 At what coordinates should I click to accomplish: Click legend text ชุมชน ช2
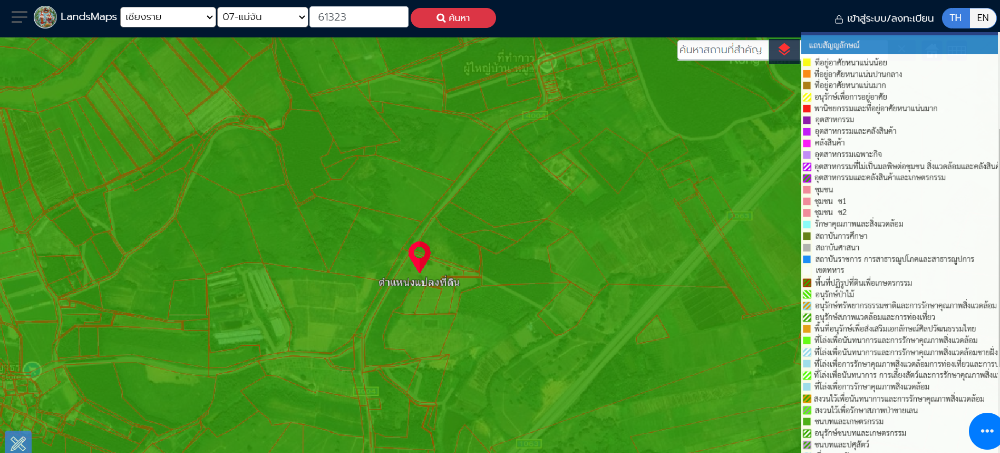(x=830, y=212)
